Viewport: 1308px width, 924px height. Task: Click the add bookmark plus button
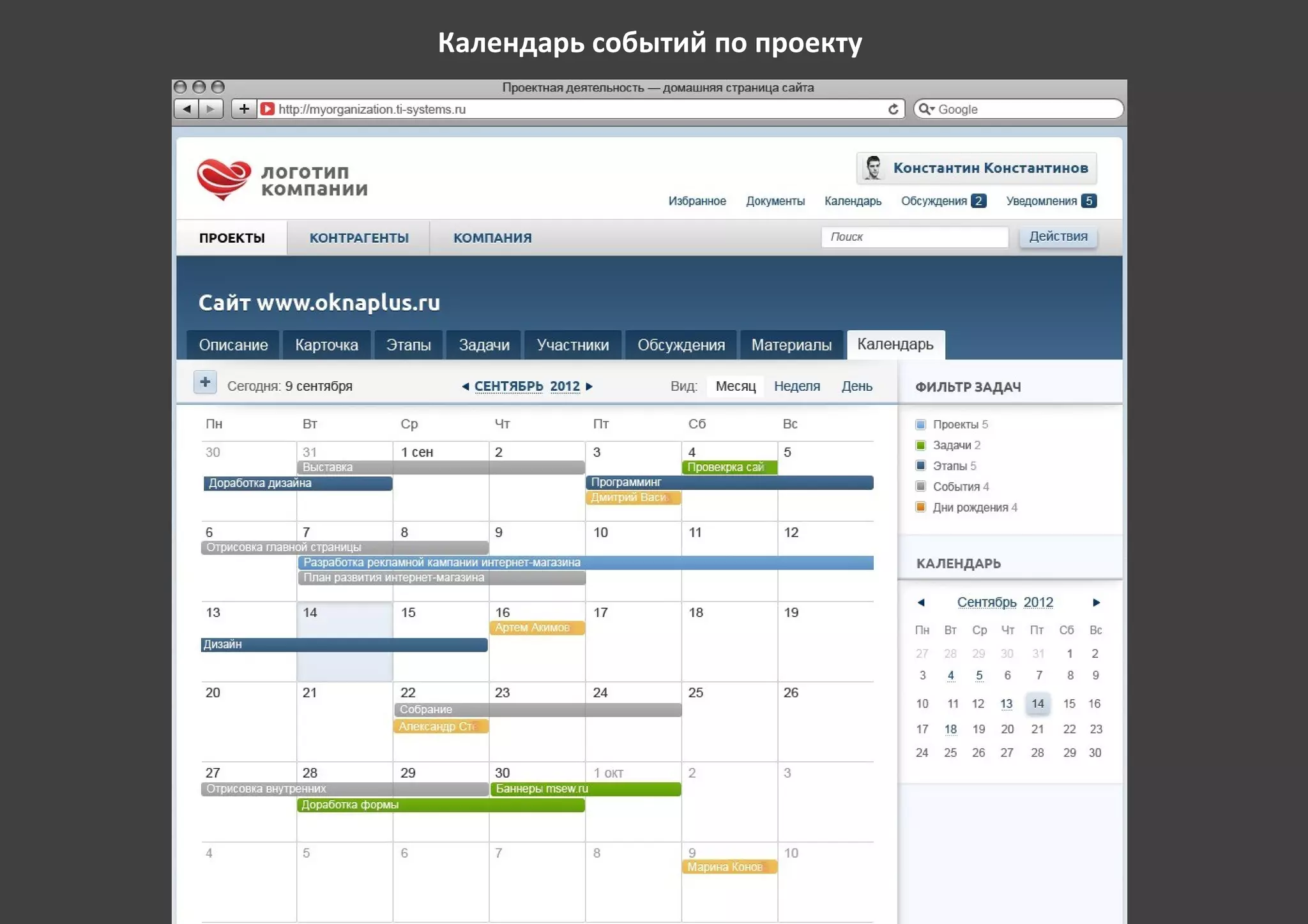(243, 109)
